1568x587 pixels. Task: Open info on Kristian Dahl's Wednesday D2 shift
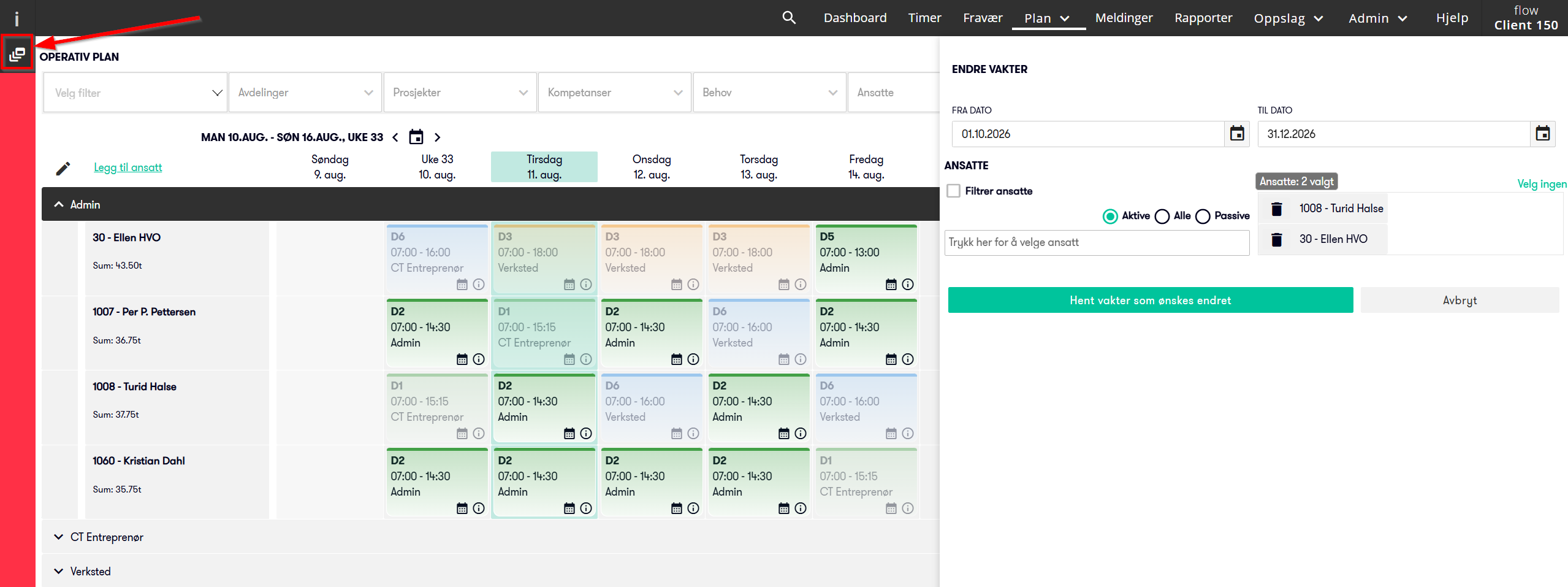693,508
